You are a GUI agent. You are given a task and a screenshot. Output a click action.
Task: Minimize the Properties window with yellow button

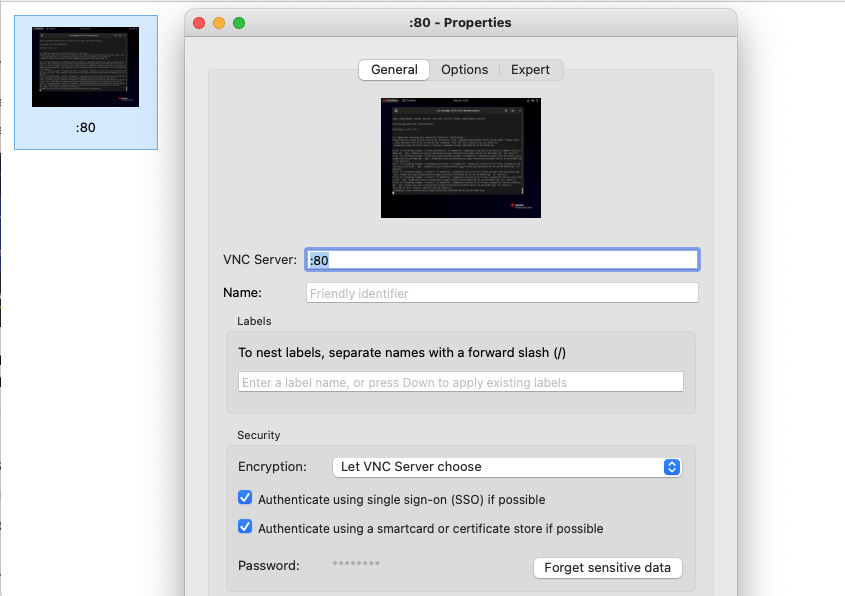(x=219, y=23)
